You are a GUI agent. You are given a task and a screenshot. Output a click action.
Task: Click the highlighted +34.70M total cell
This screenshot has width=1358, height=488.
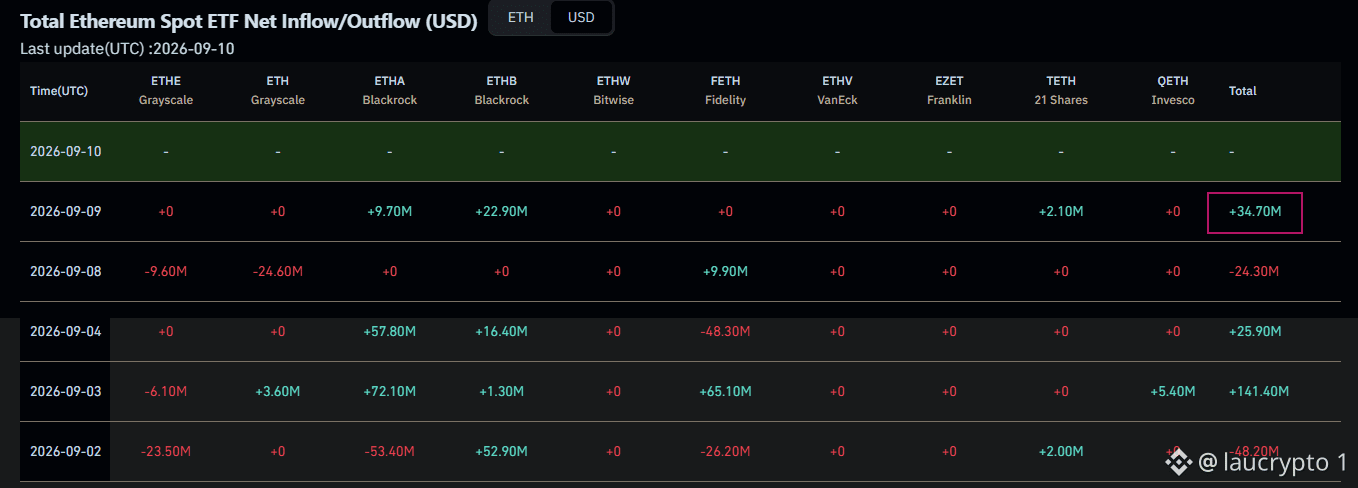pyautogui.click(x=1255, y=212)
